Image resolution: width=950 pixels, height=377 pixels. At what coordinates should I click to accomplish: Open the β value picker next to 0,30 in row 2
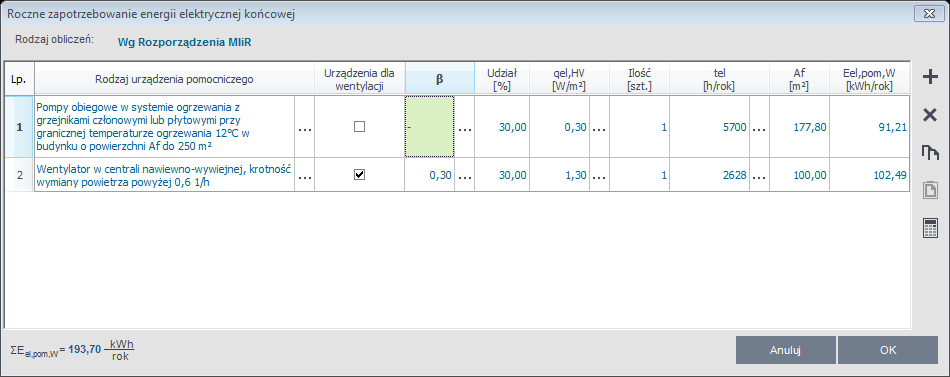coord(464,176)
